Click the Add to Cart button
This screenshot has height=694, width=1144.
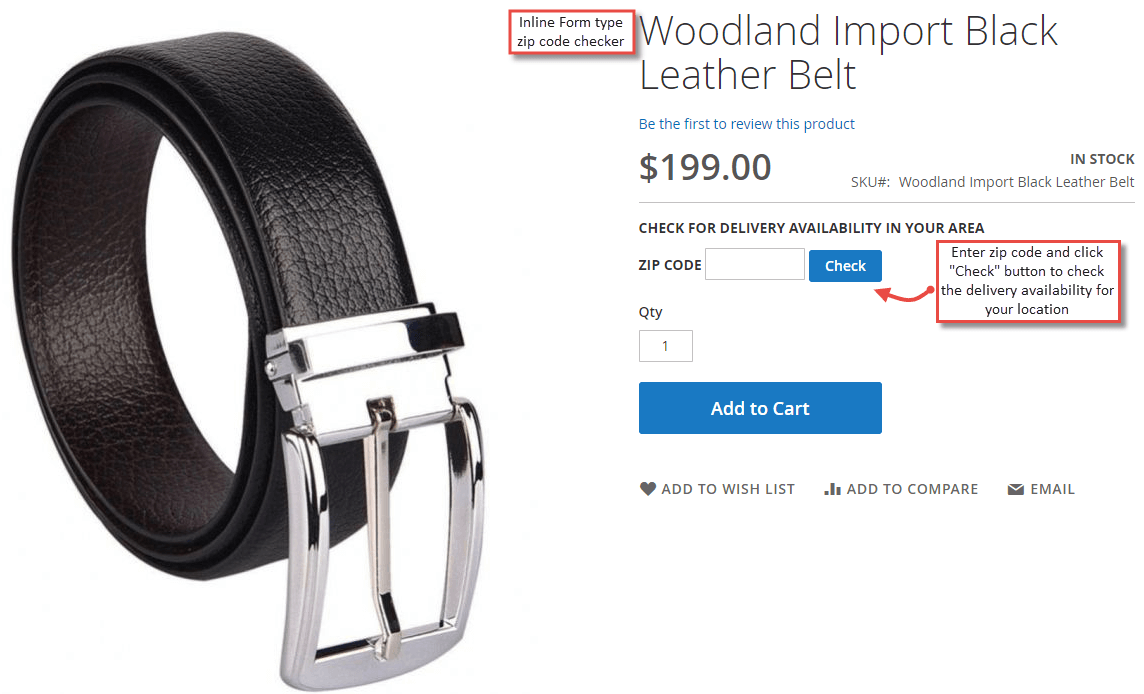click(x=760, y=408)
